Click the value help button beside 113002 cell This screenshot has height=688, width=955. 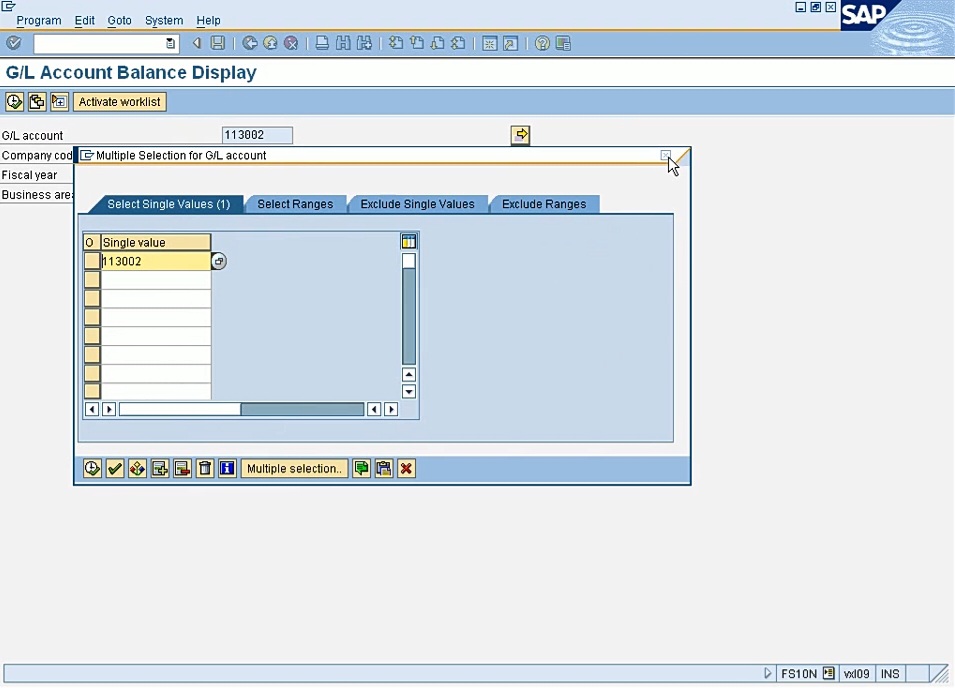(x=219, y=261)
